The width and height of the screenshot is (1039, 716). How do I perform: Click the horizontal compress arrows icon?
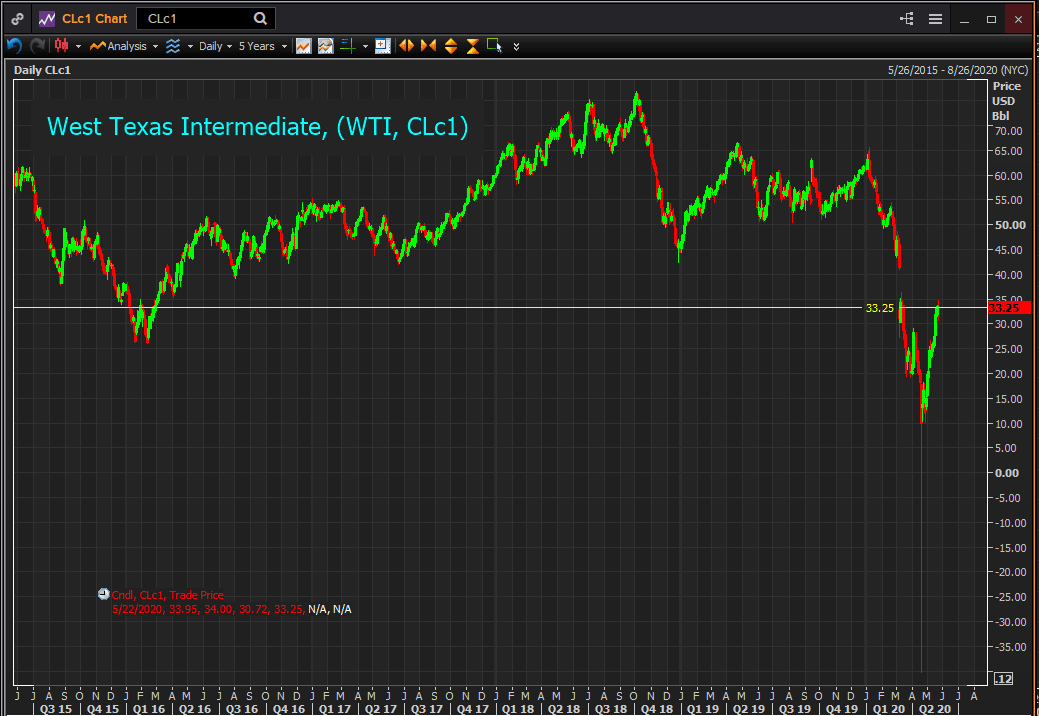click(x=429, y=46)
